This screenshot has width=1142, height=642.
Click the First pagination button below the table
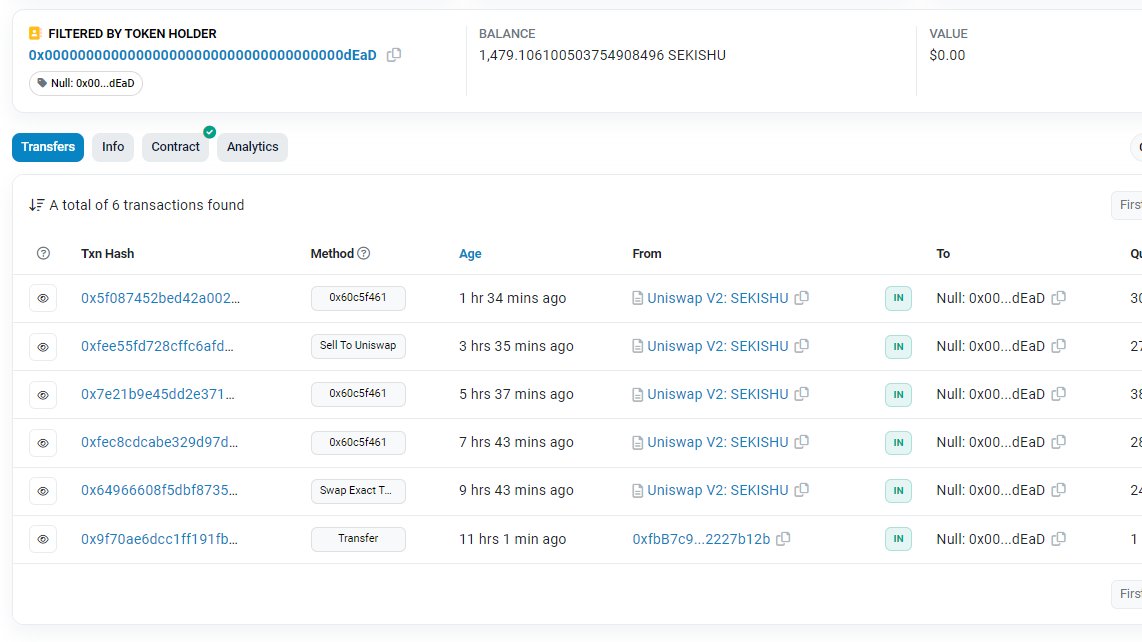click(x=1127, y=594)
